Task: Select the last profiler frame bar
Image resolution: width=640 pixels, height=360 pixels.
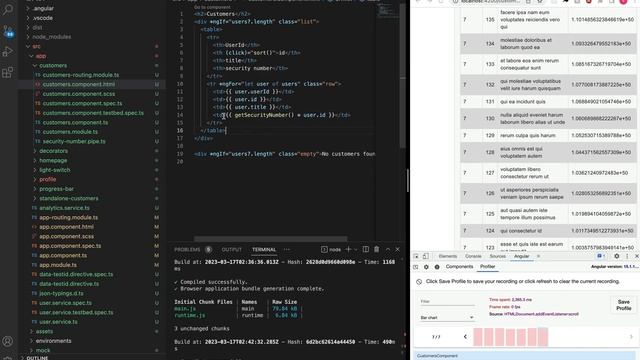Action: (542, 337)
